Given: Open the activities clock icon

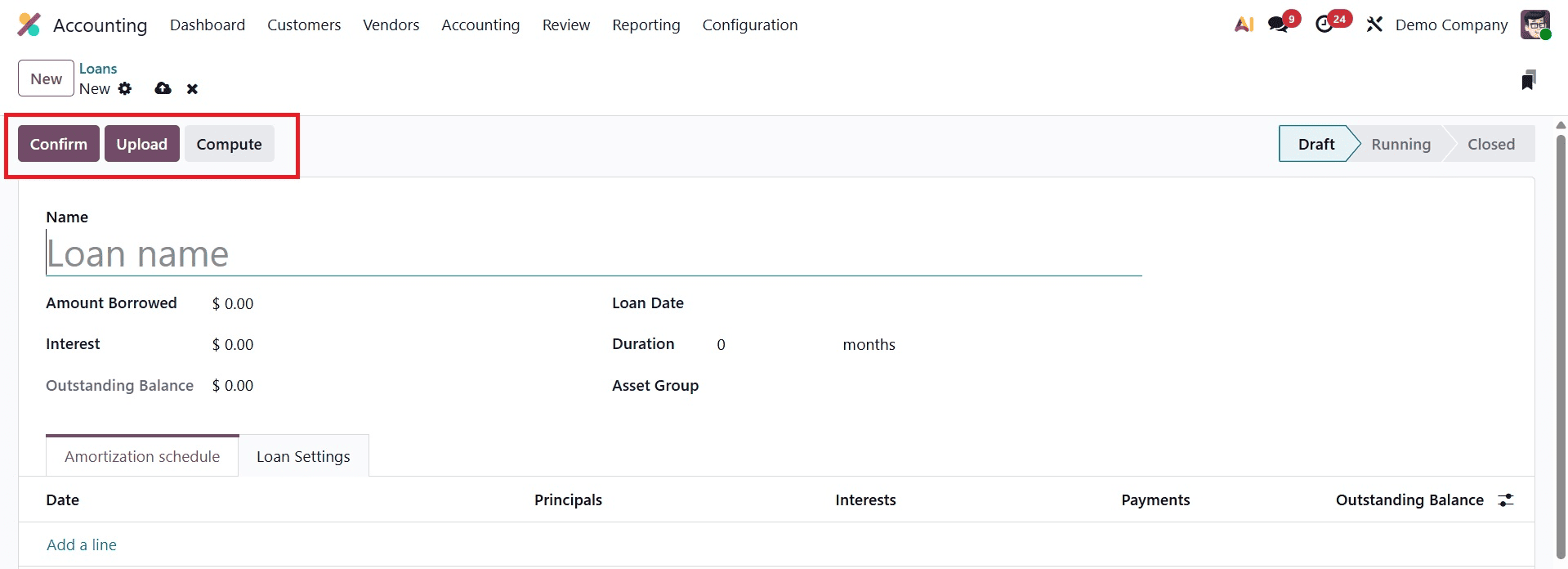Looking at the screenshot, I should point(1325,25).
